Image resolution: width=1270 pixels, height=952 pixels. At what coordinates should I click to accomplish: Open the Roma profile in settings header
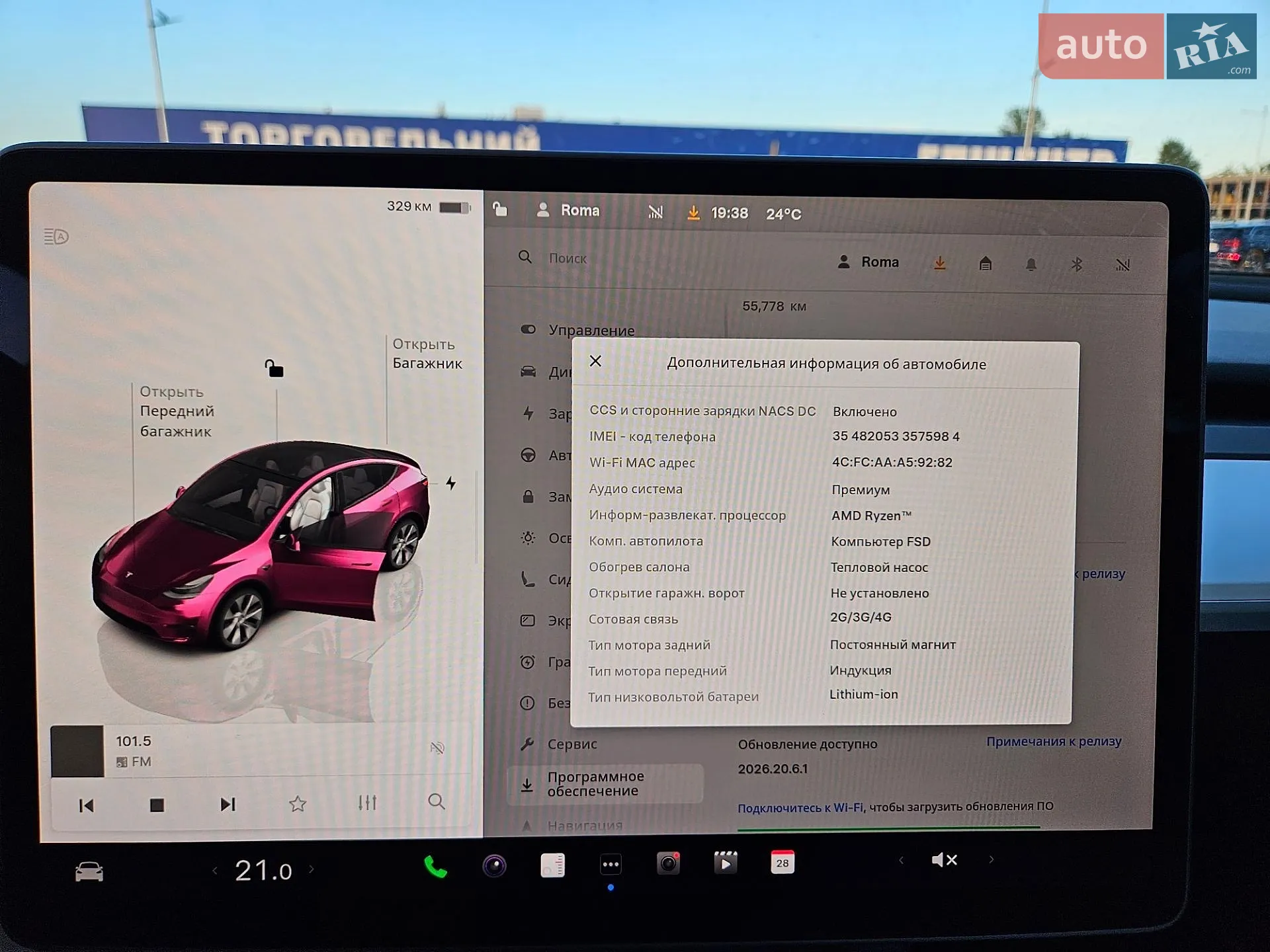tap(868, 262)
